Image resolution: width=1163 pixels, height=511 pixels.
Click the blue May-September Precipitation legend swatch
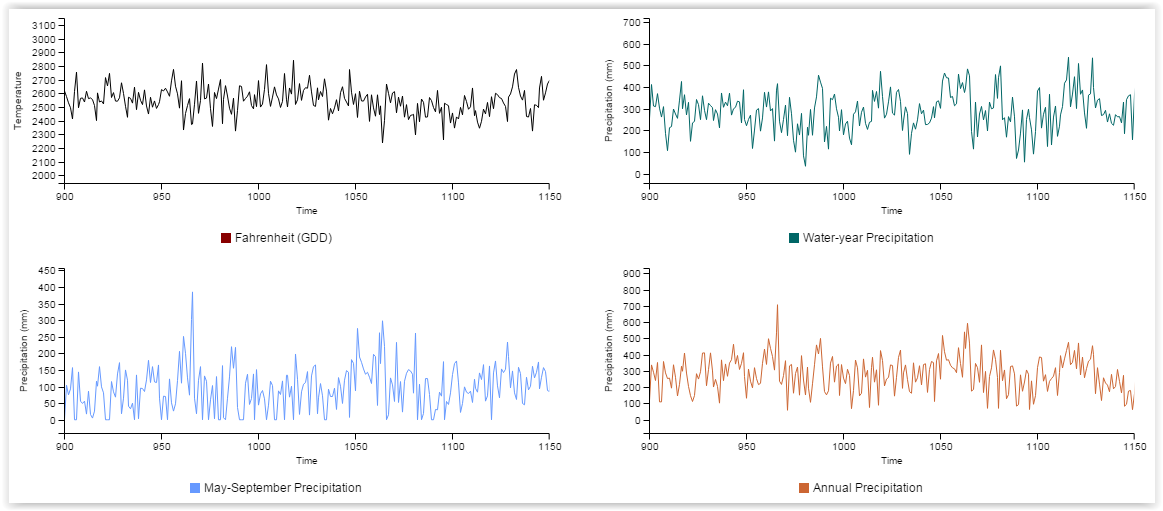coord(195,488)
